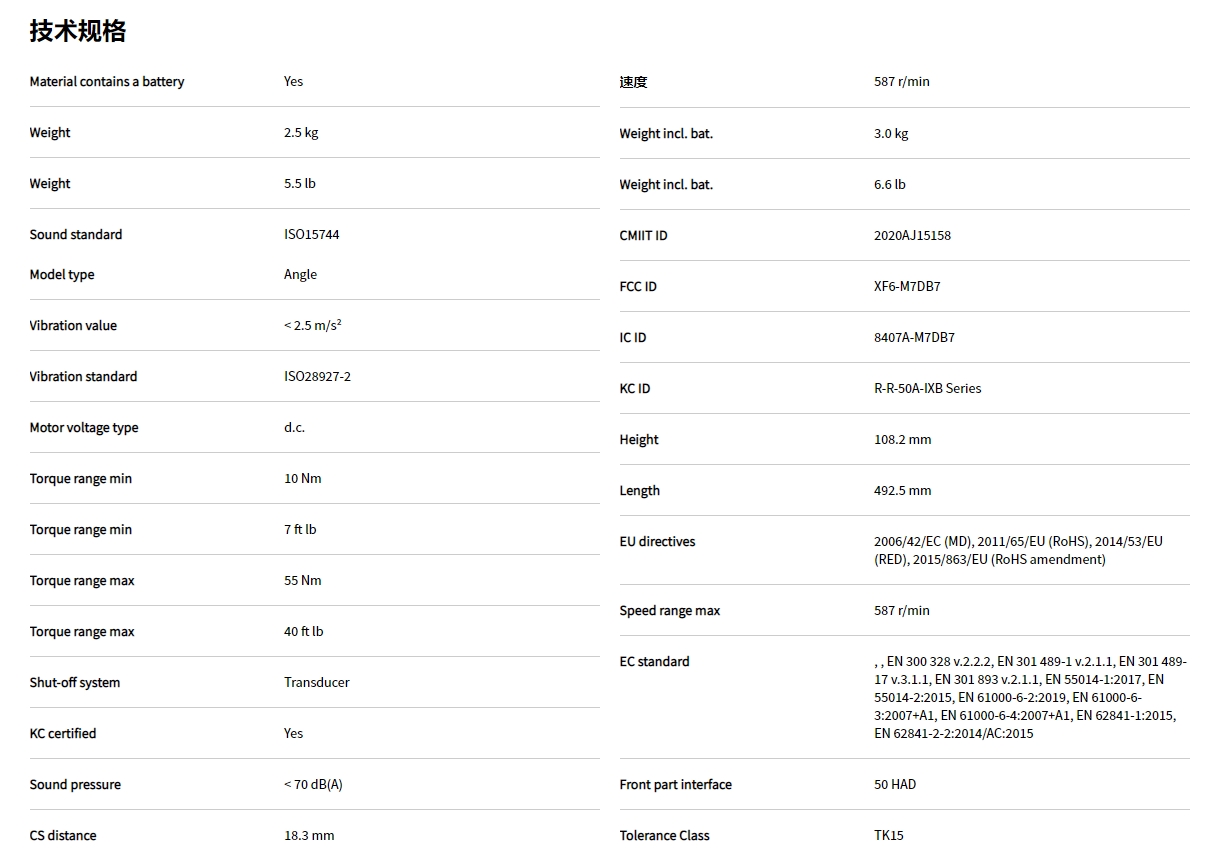Select the ISO28927-2 vibration standard value

coord(317,377)
